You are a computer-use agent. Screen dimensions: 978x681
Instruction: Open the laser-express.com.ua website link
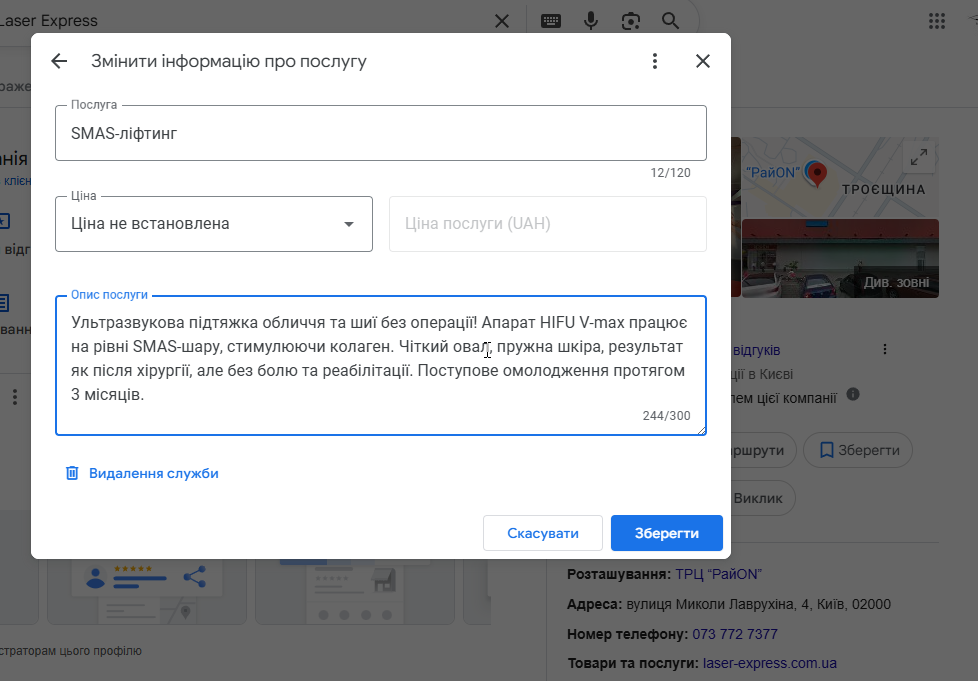coord(769,662)
